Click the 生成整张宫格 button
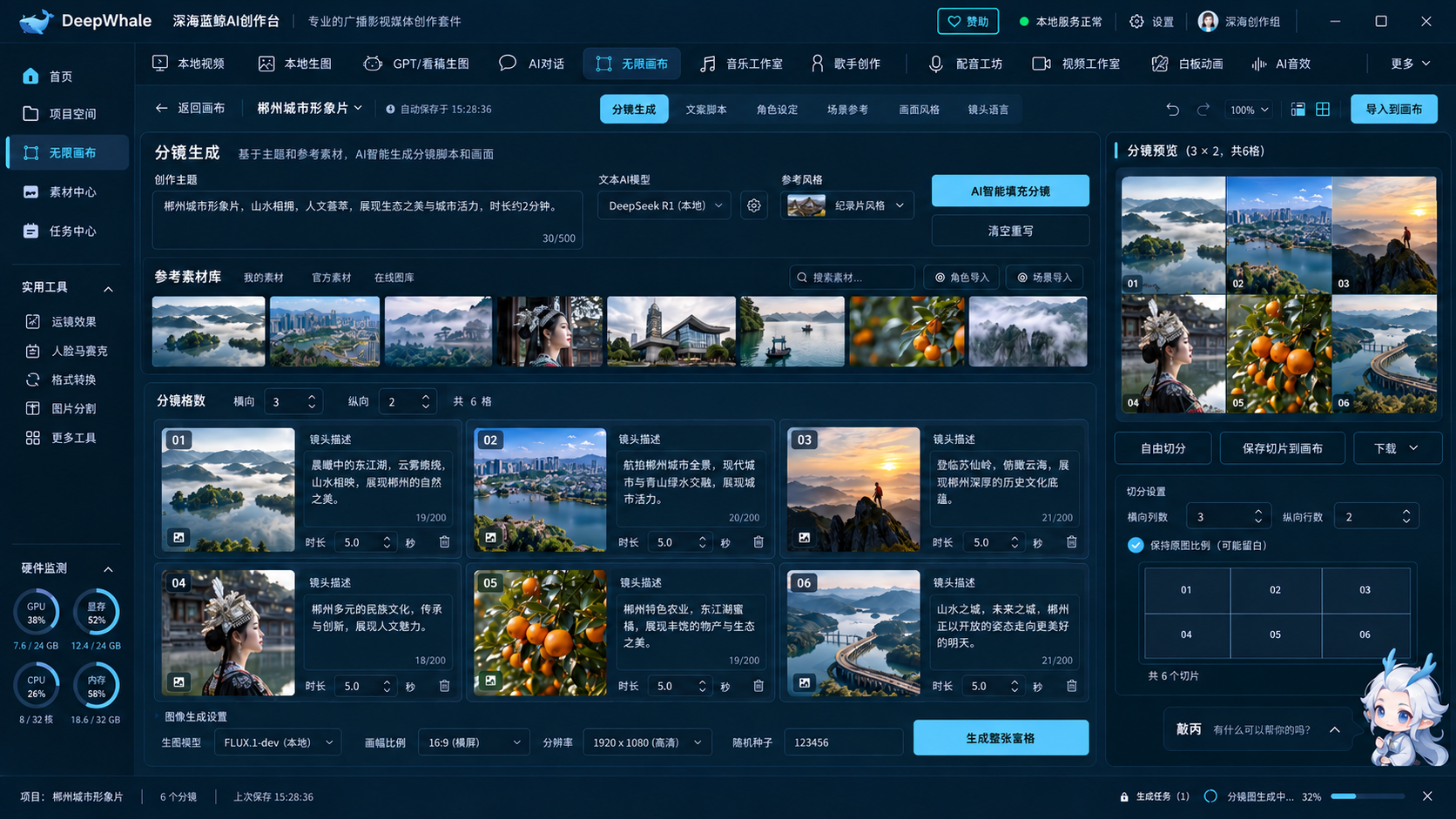The image size is (1456, 819). click(x=1001, y=738)
